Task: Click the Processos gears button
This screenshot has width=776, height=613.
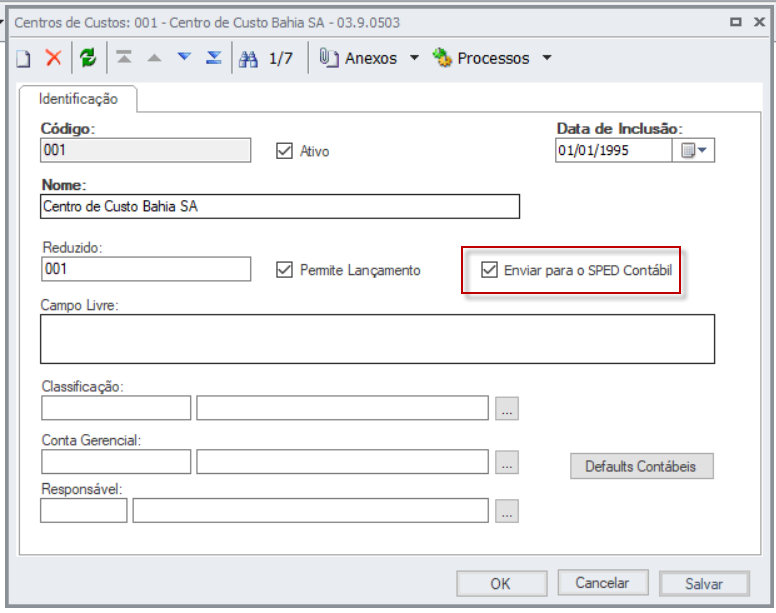Action: point(481,58)
